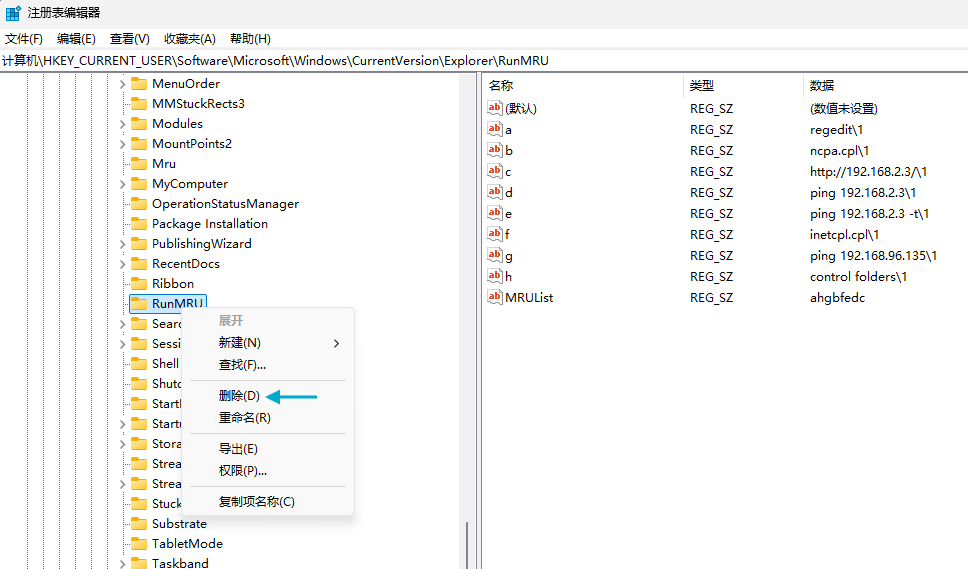The width and height of the screenshot is (968, 569).
Task: Click data cell http://192.168.2.3/\1
Action: [x=869, y=172]
